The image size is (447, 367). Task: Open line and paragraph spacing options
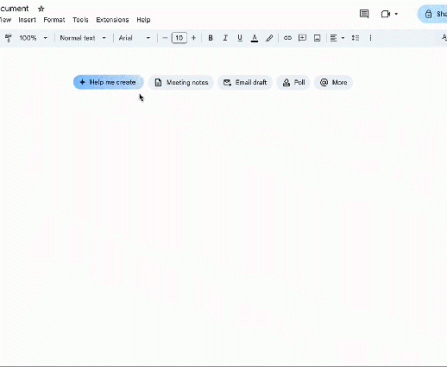pyautogui.click(x=355, y=38)
